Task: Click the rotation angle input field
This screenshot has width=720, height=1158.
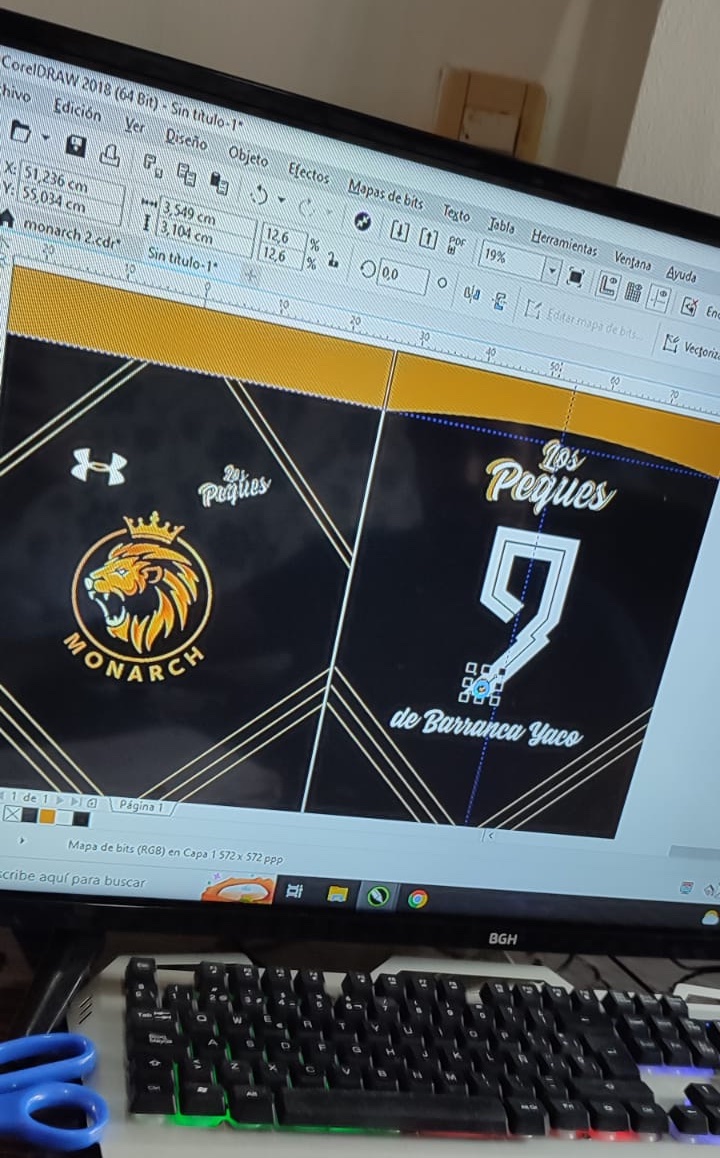Action: tap(403, 275)
